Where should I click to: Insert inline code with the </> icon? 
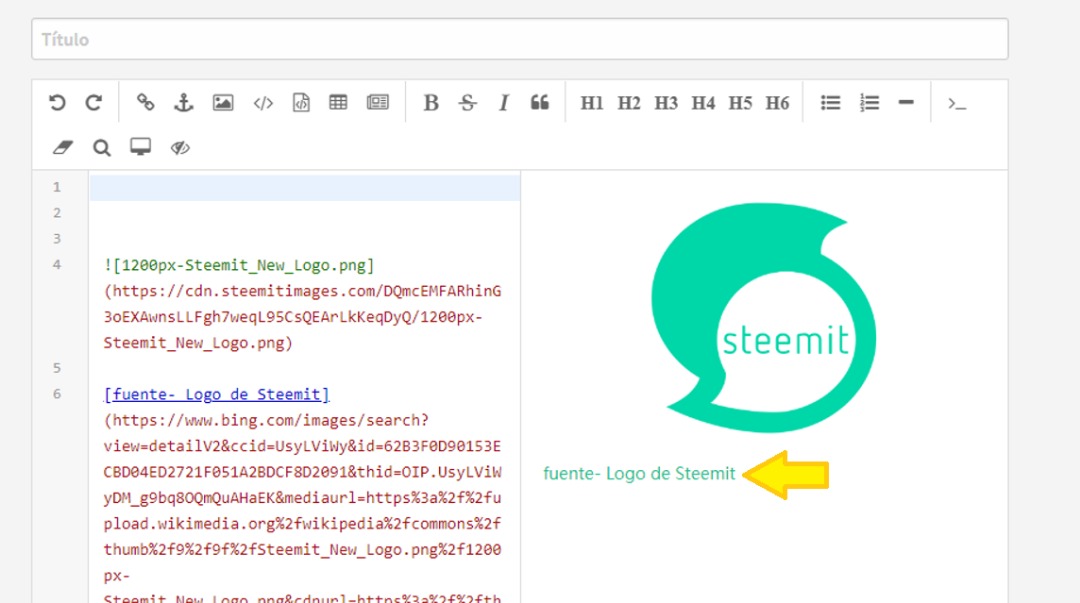tap(263, 103)
